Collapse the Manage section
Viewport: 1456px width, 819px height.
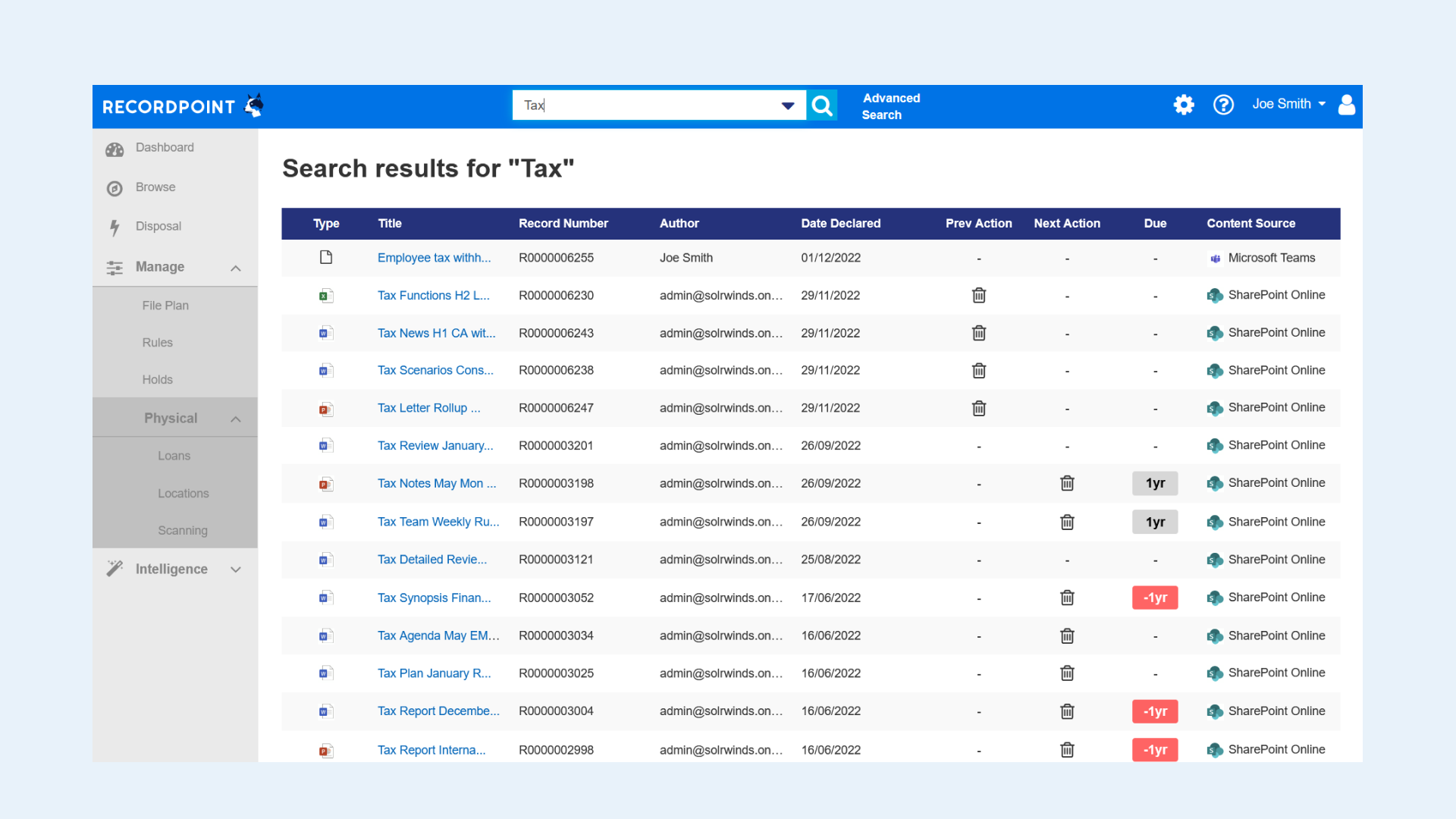click(x=235, y=267)
